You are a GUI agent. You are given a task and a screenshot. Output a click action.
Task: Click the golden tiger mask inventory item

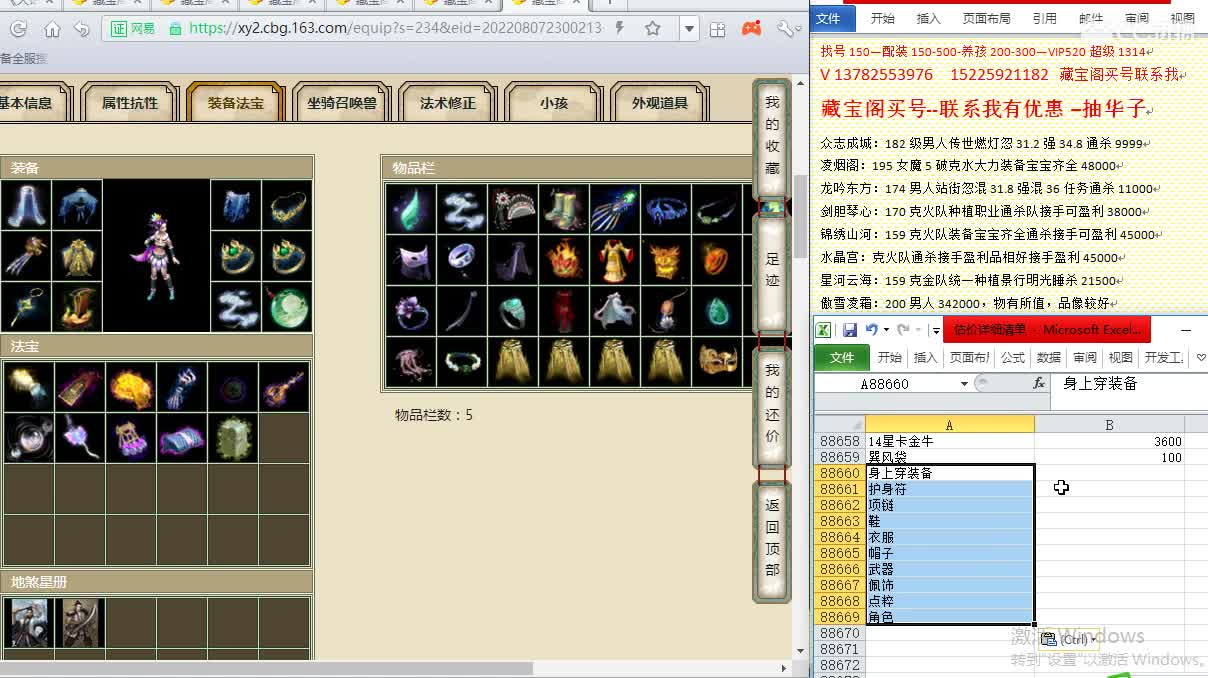click(666, 261)
